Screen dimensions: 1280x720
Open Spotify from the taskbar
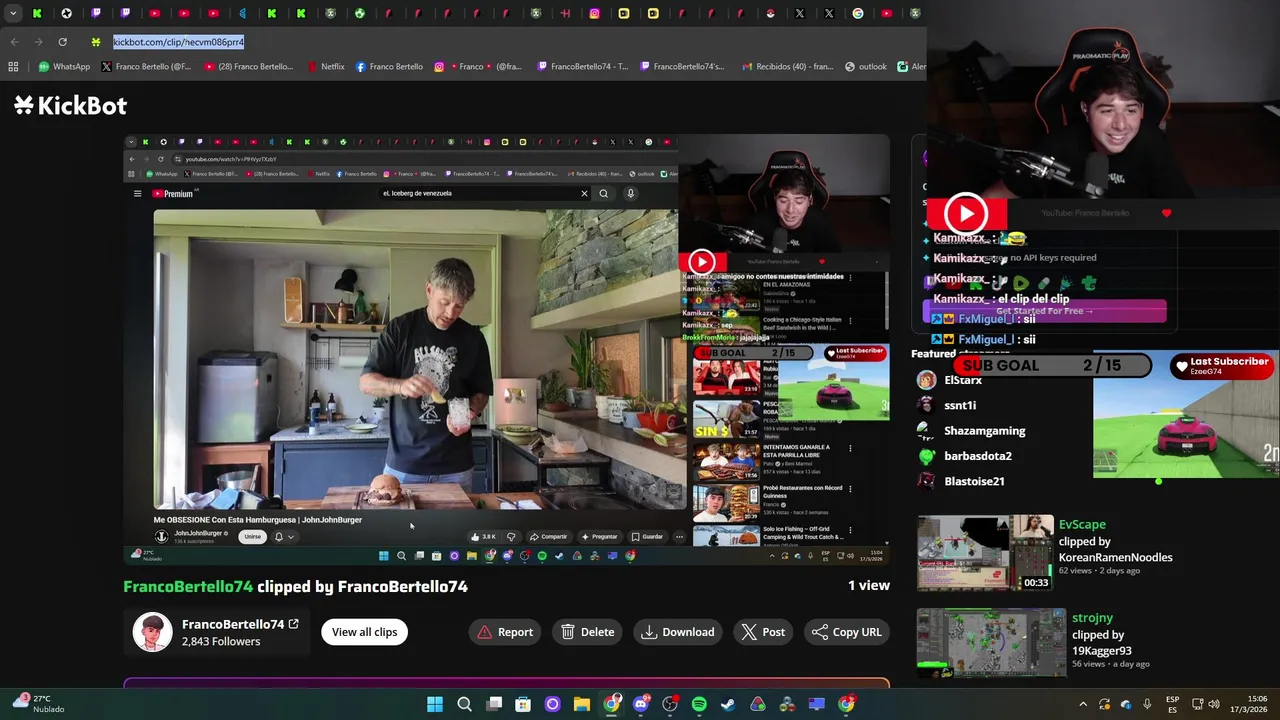point(699,704)
